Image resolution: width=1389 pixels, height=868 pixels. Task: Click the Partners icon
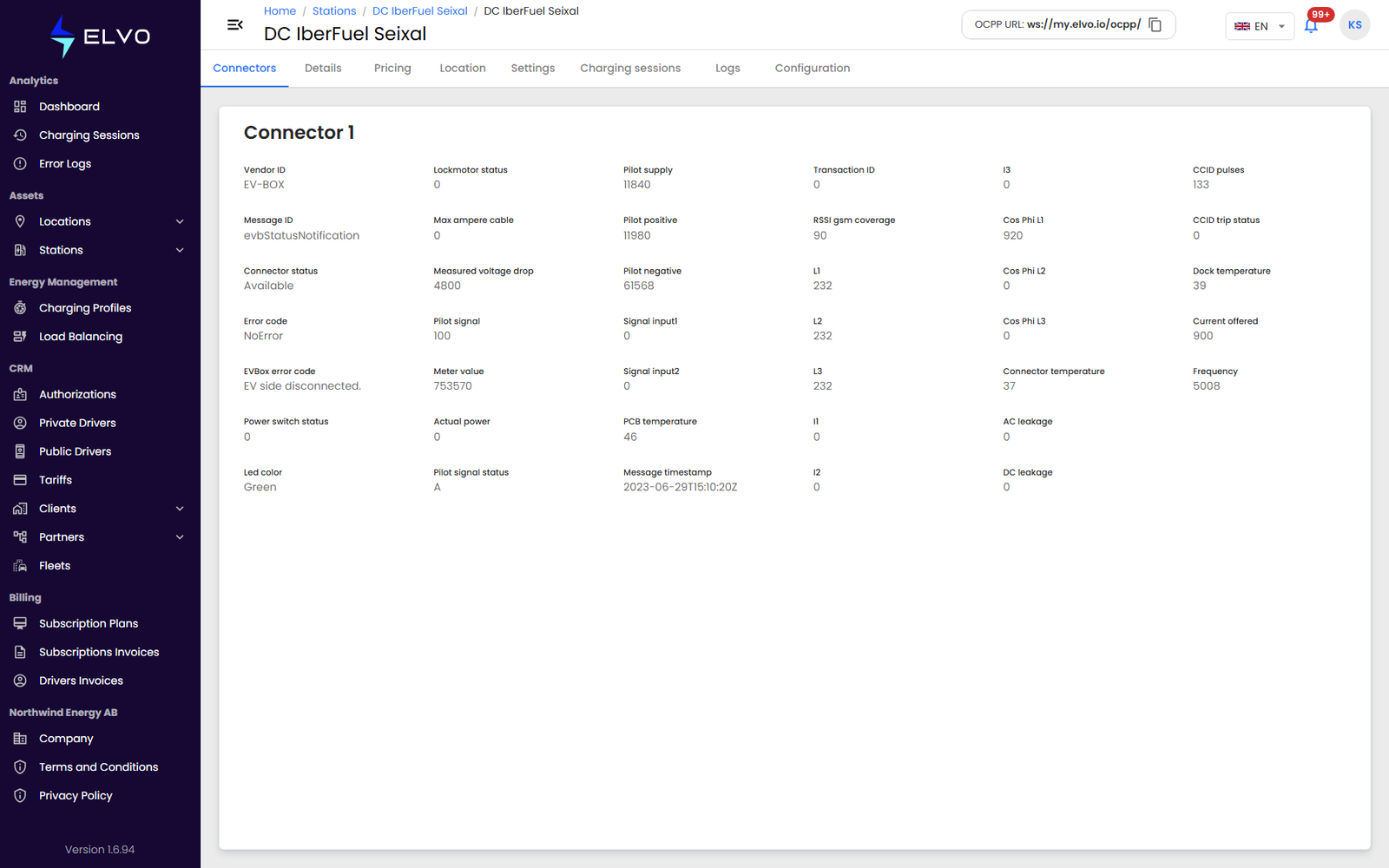[20, 537]
